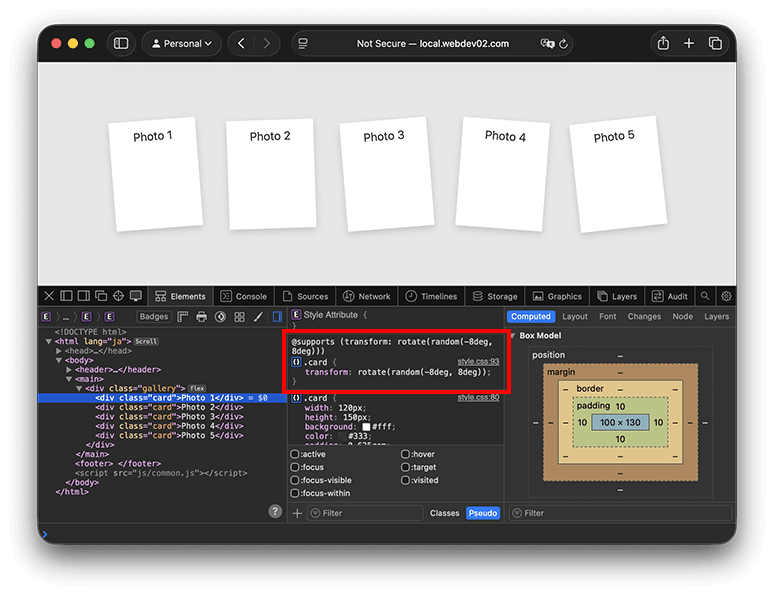Viewport: 774px width, 596px height.
Task: Check the :focus-visible pseudo-class
Action: pyautogui.click(x=295, y=480)
